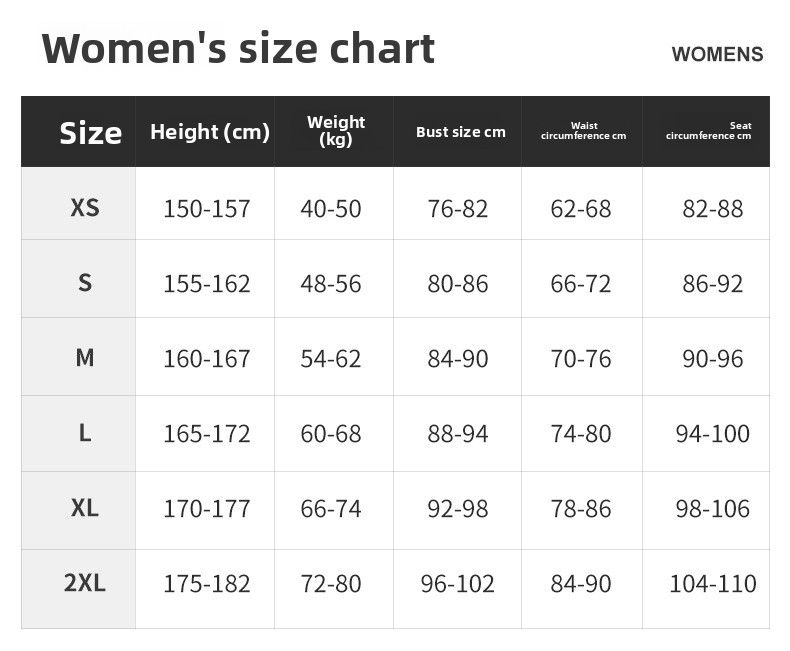This screenshot has height=651, width=790.
Task: Select the M size row label
Action: coord(85,357)
